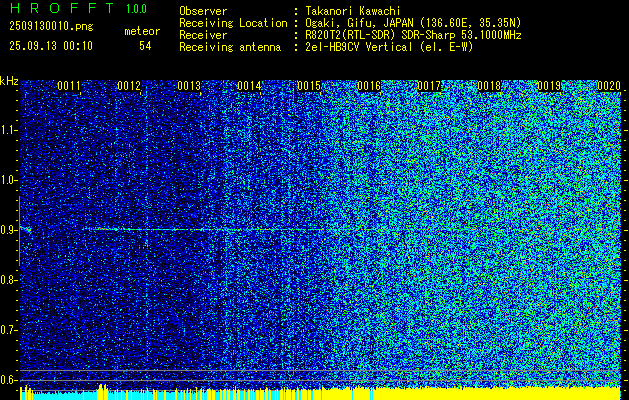Image resolution: width=629 pixels, height=400 pixels.
Task: Click the HROFFT title text
Action: [x=62, y=8]
